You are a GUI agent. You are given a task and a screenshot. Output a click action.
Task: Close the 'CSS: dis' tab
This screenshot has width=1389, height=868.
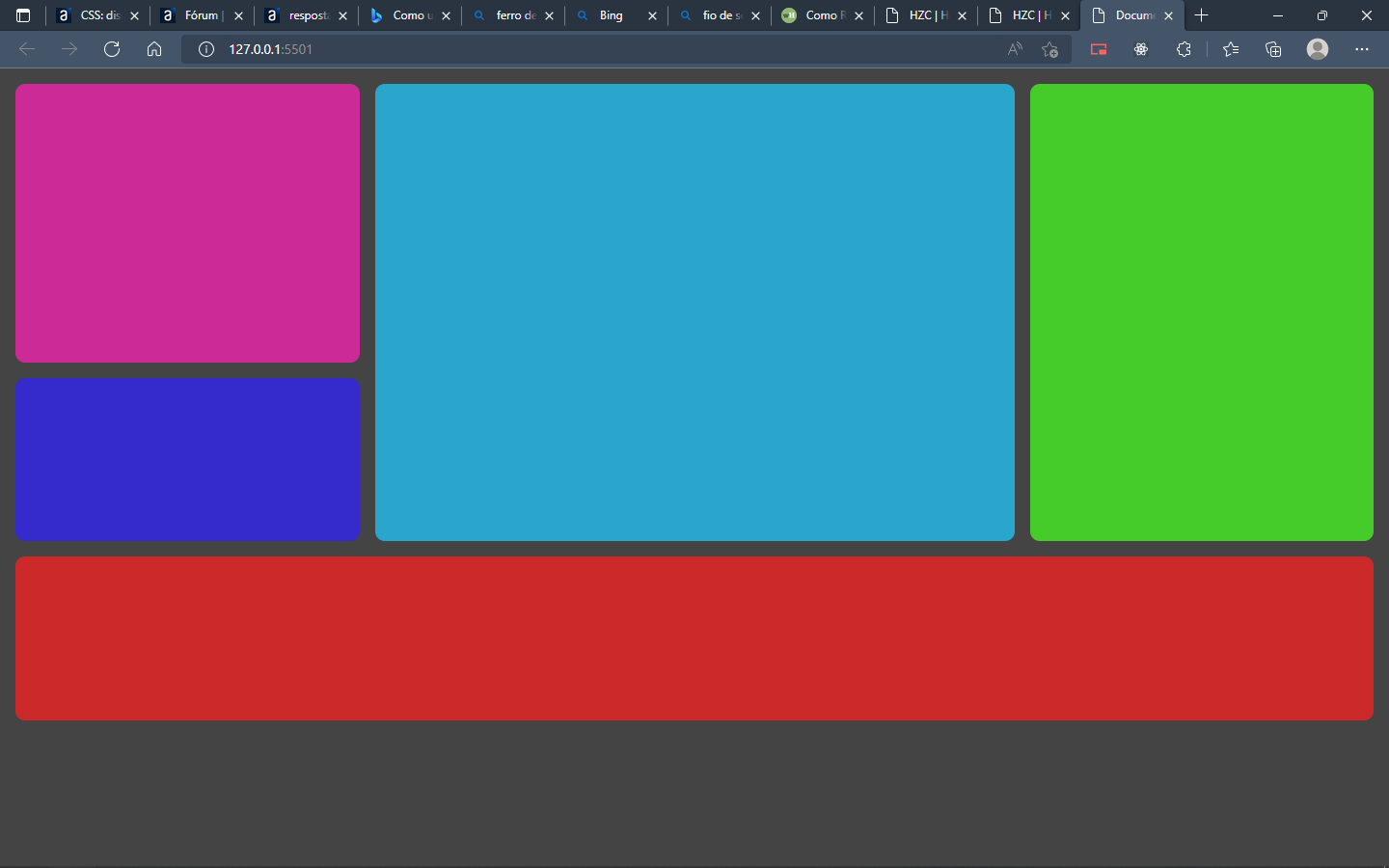click(x=134, y=15)
